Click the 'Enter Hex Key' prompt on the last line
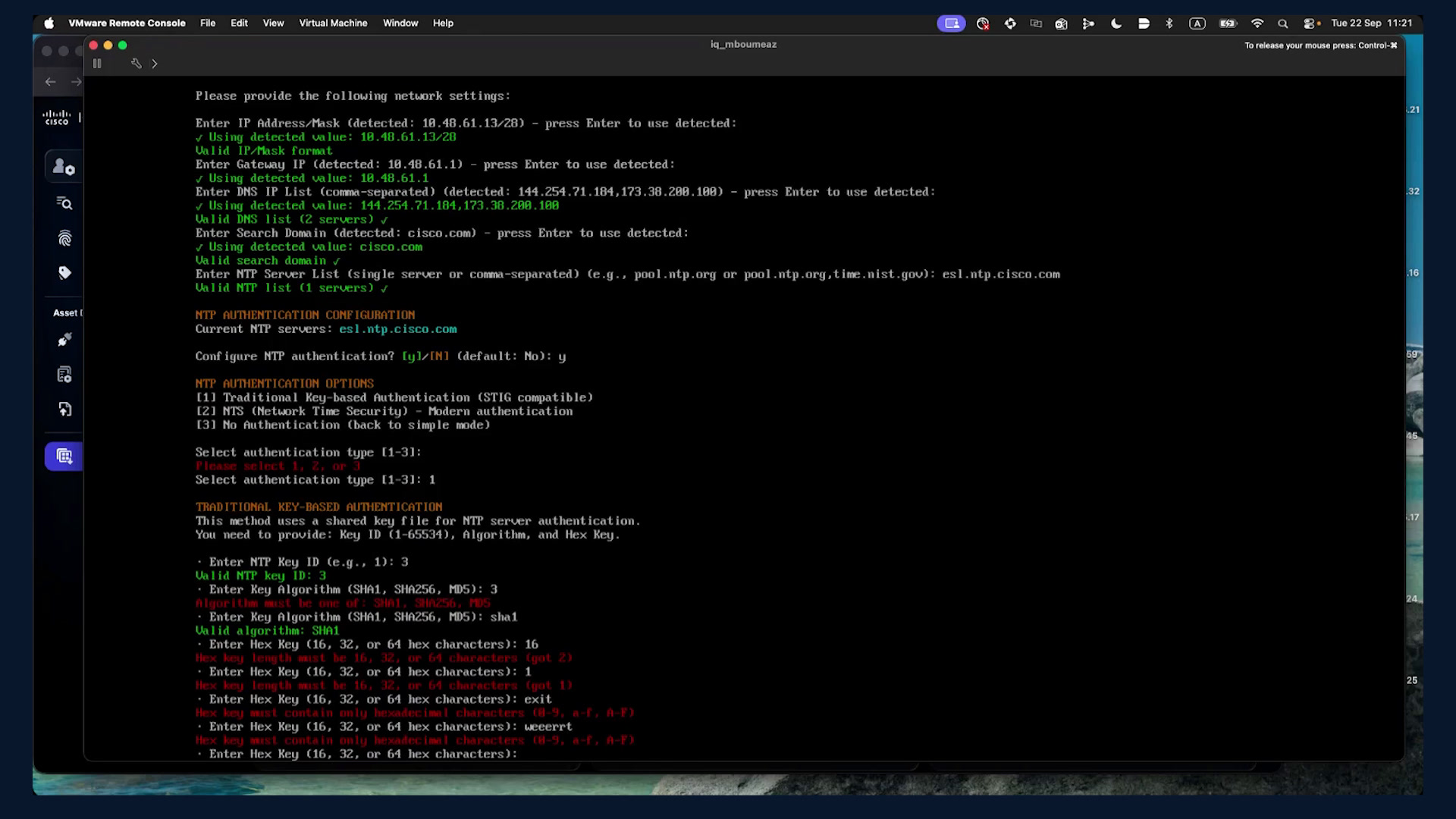The height and width of the screenshot is (819, 1456). pyautogui.click(x=356, y=754)
